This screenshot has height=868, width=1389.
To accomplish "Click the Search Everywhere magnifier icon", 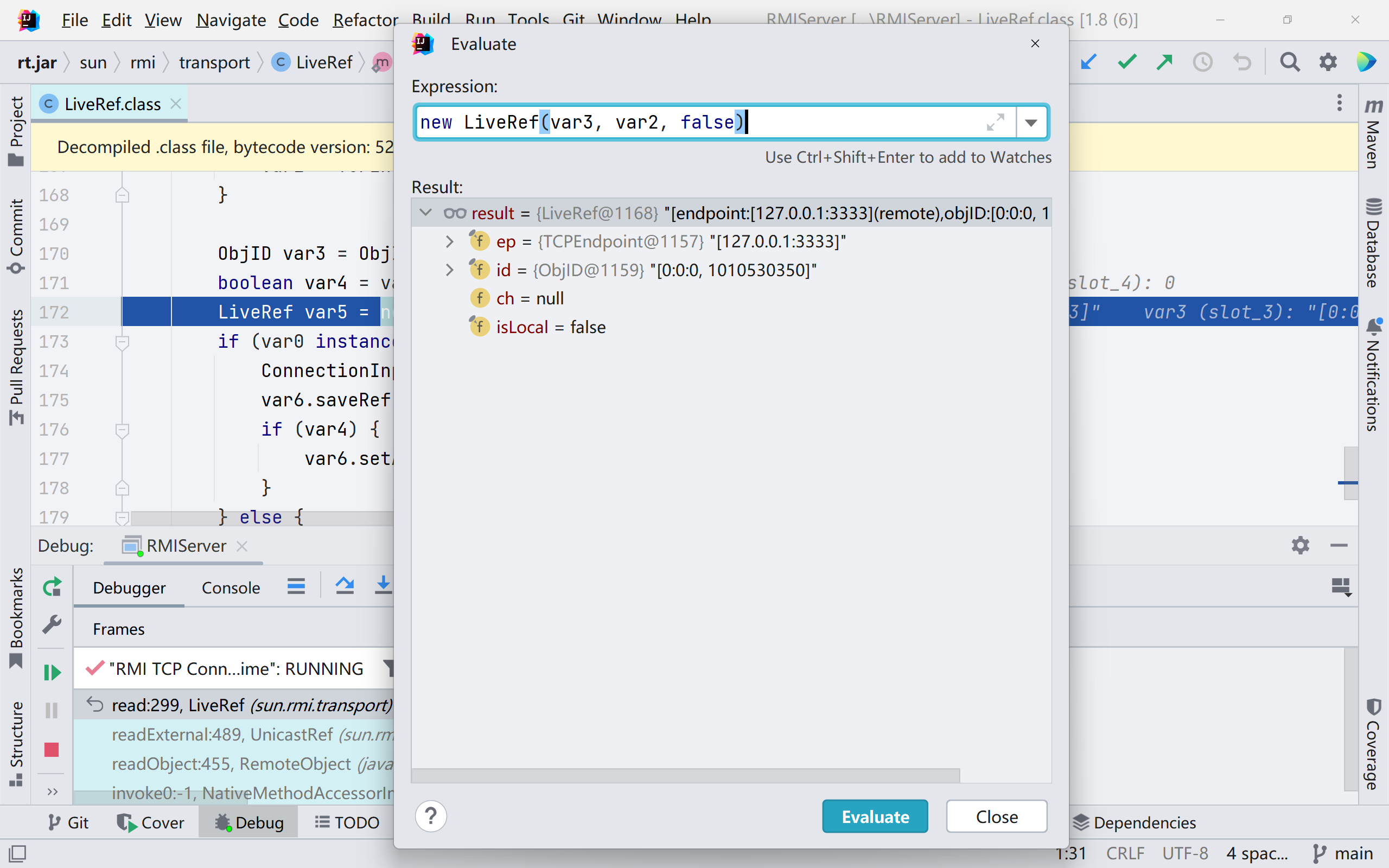I will coord(1290,62).
